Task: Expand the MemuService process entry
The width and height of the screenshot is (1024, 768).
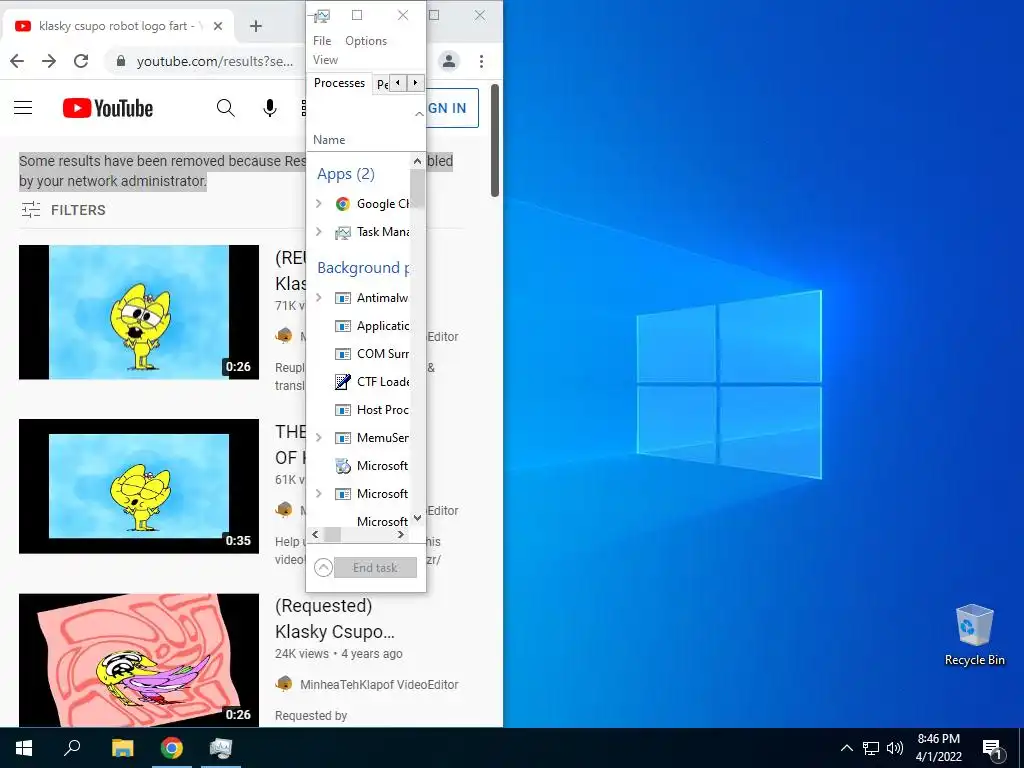Action: pos(319,438)
